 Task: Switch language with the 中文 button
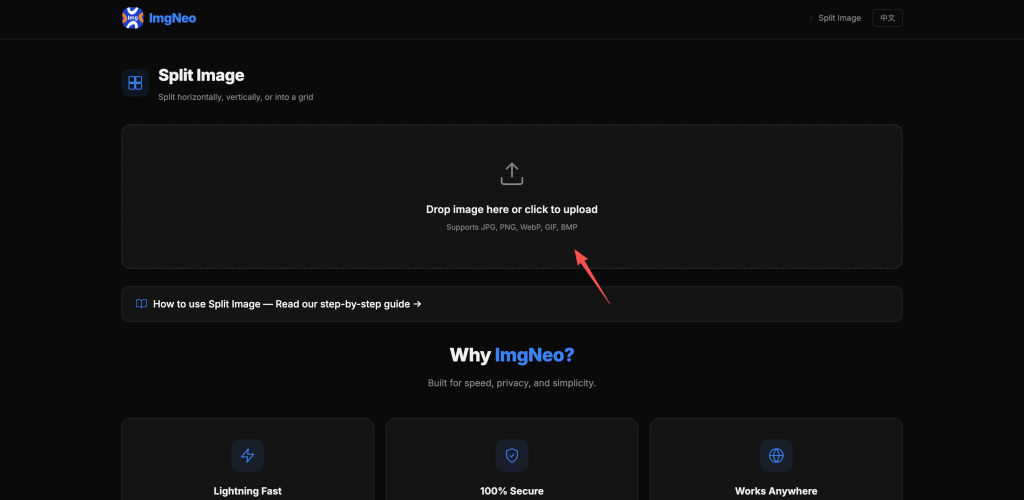pos(887,18)
